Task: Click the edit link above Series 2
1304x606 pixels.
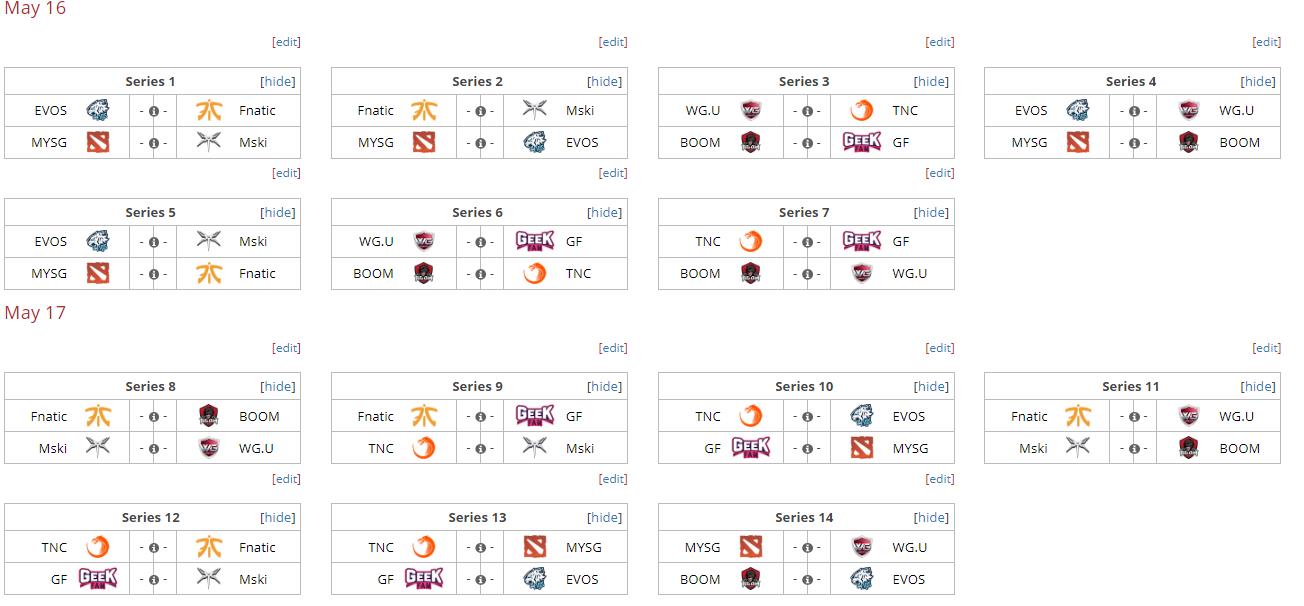Action: pos(613,42)
